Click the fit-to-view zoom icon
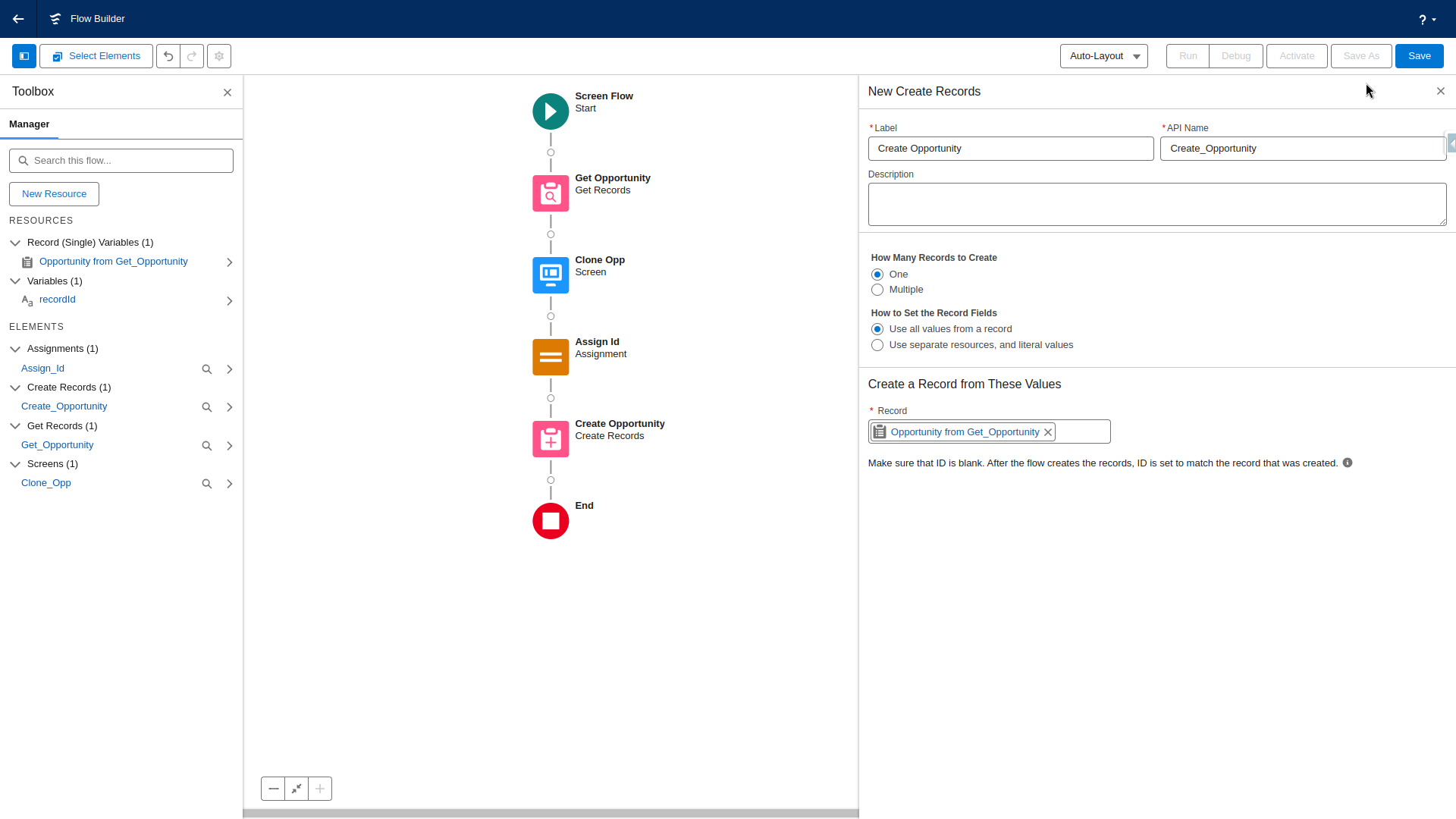The width and height of the screenshot is (1456, 819). click(x=297, y=789)
